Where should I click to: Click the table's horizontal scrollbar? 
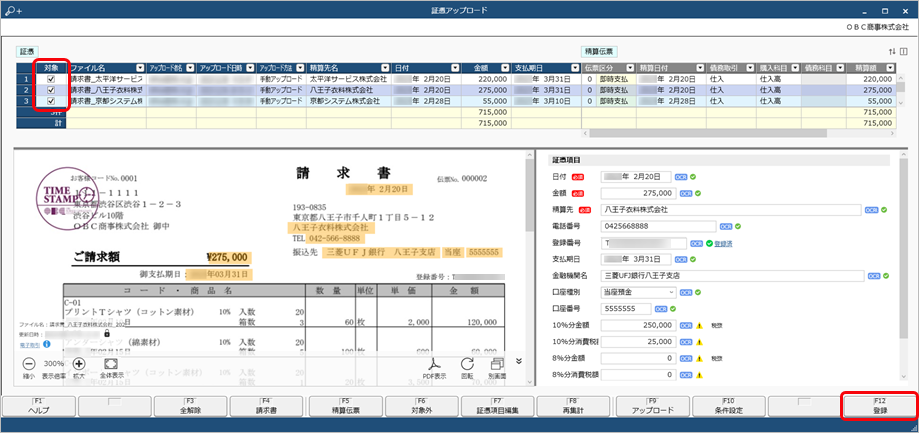click(x=708, y=134)
